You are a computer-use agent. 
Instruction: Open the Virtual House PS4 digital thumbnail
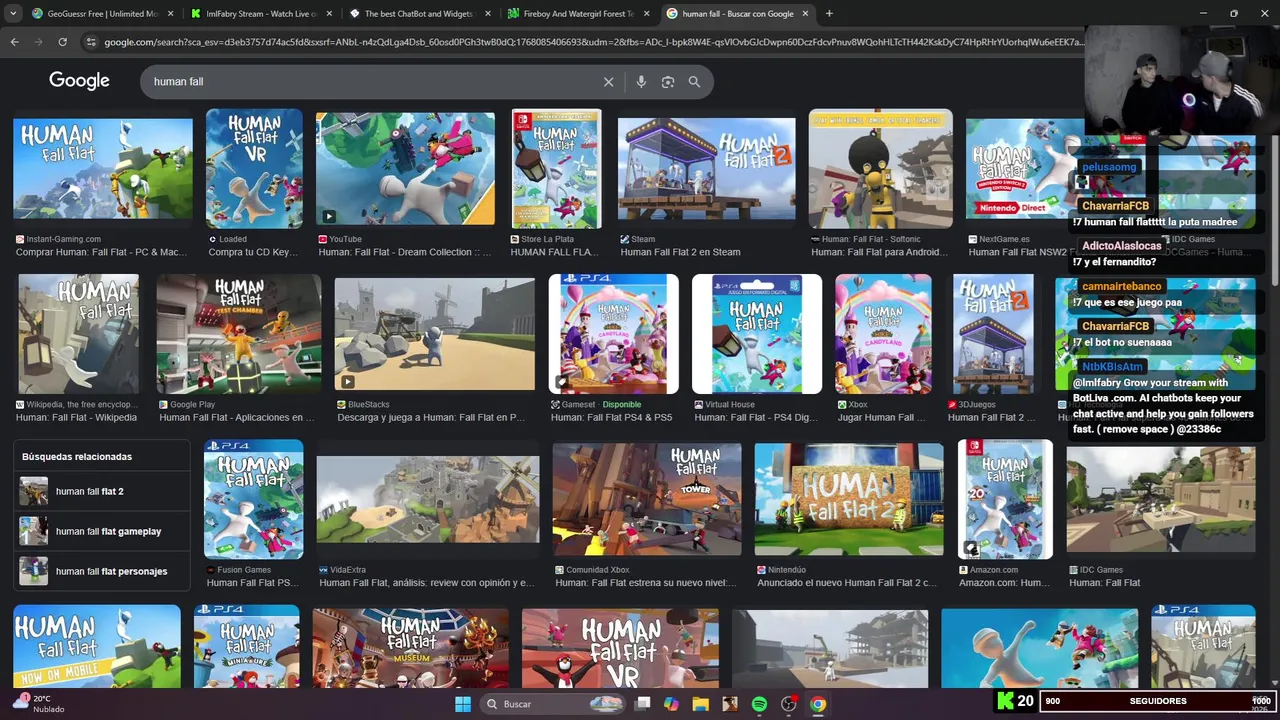(757, 334)
